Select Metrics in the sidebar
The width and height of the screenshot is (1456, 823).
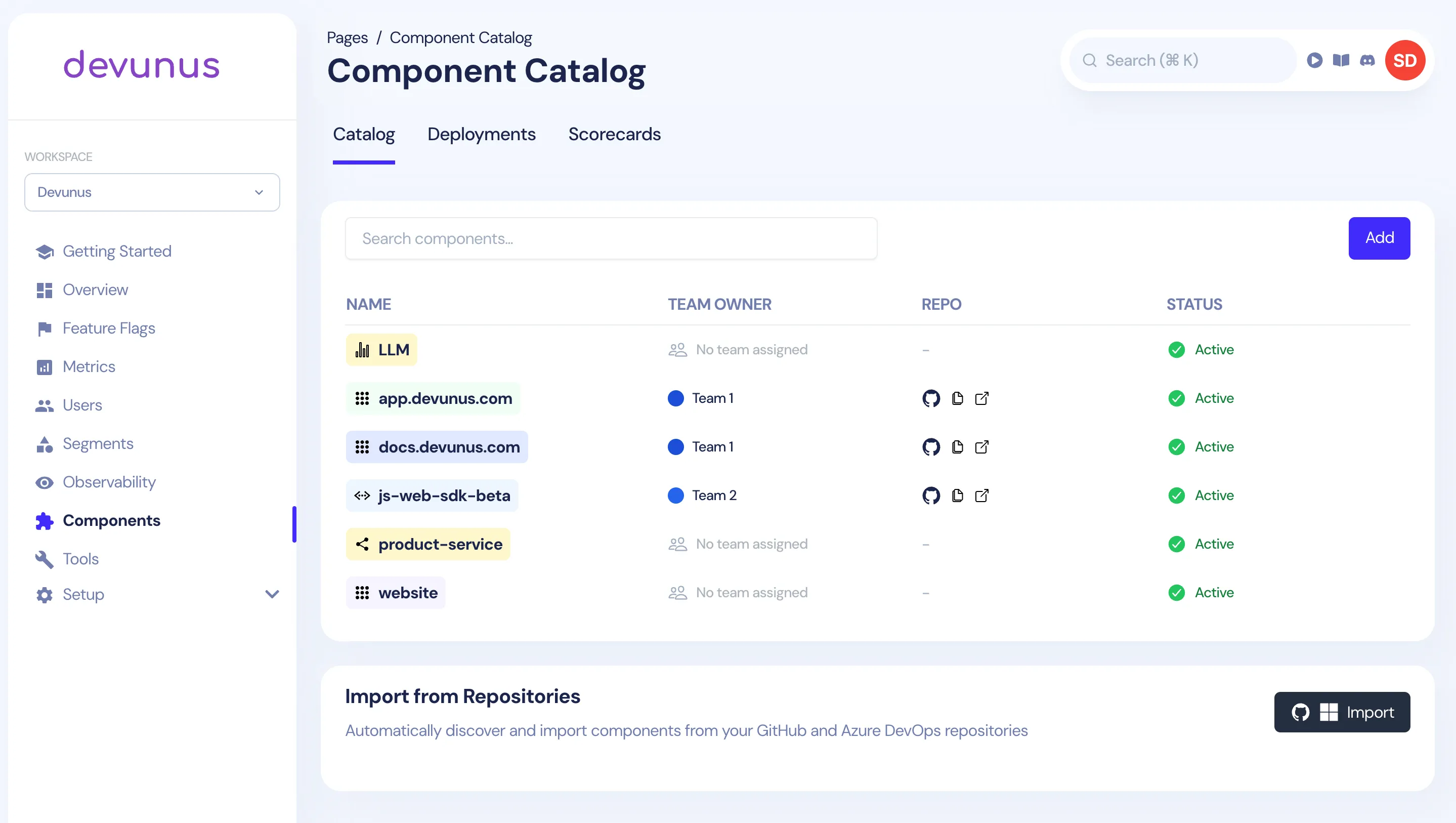(x=89, y=366)
